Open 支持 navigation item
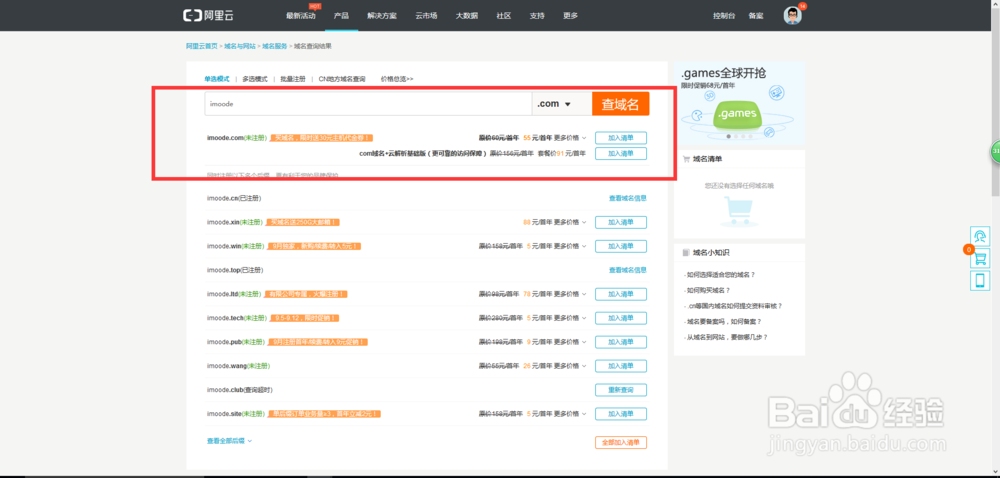 point(537,16)
